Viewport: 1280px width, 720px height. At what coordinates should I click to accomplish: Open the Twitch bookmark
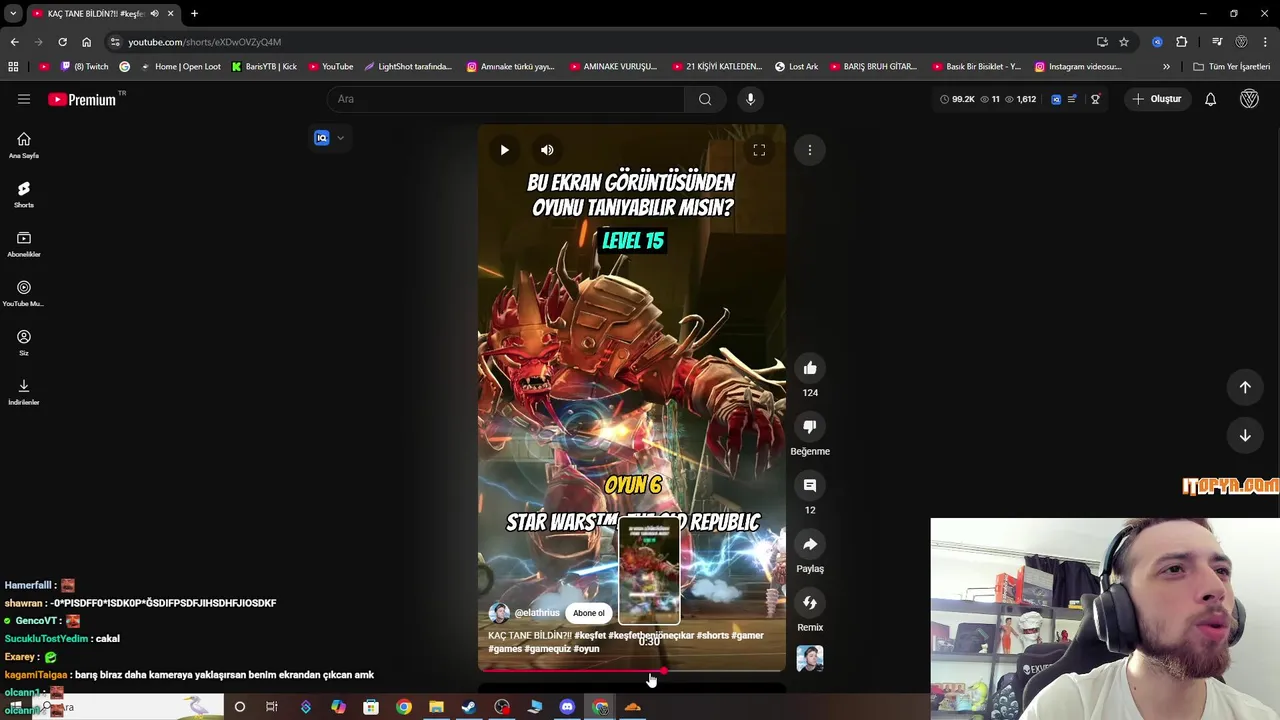click(x=84, y=67)
